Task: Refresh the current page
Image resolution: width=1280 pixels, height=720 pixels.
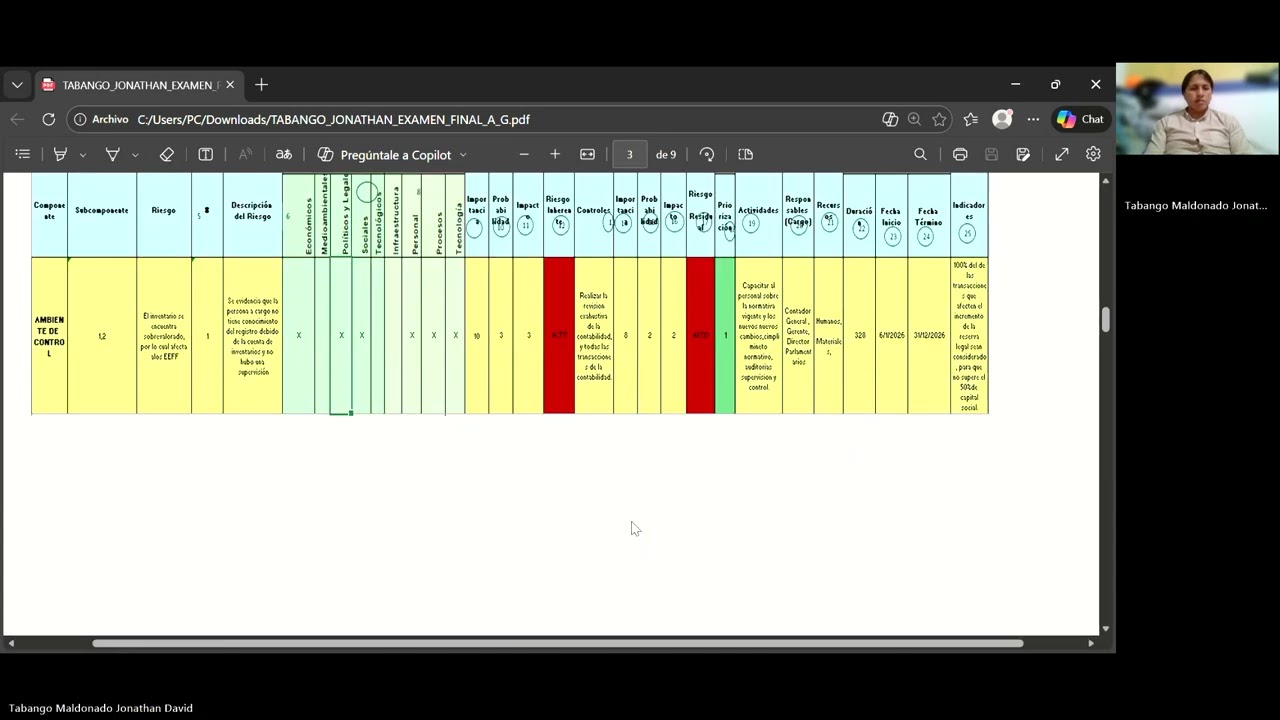Action: coord(48,119)
